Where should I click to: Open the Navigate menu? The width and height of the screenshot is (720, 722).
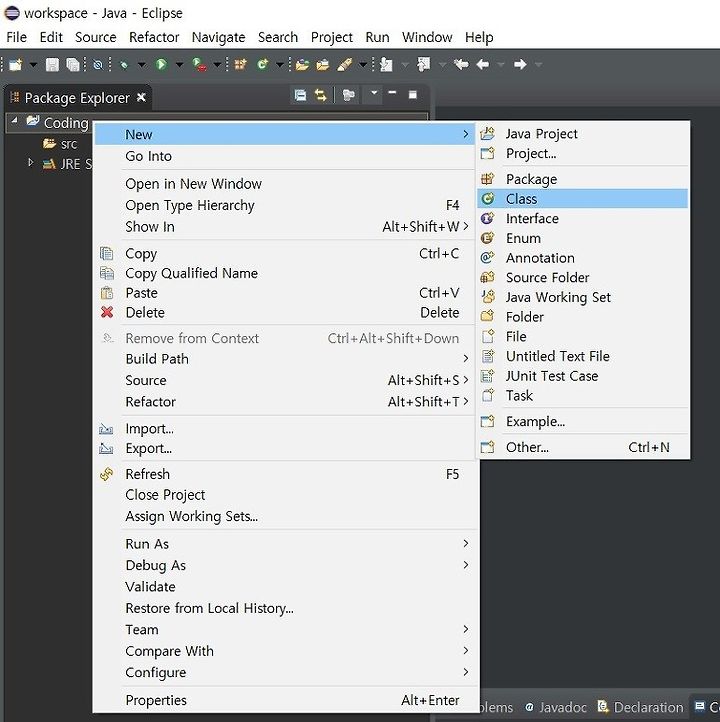point(219,37)
